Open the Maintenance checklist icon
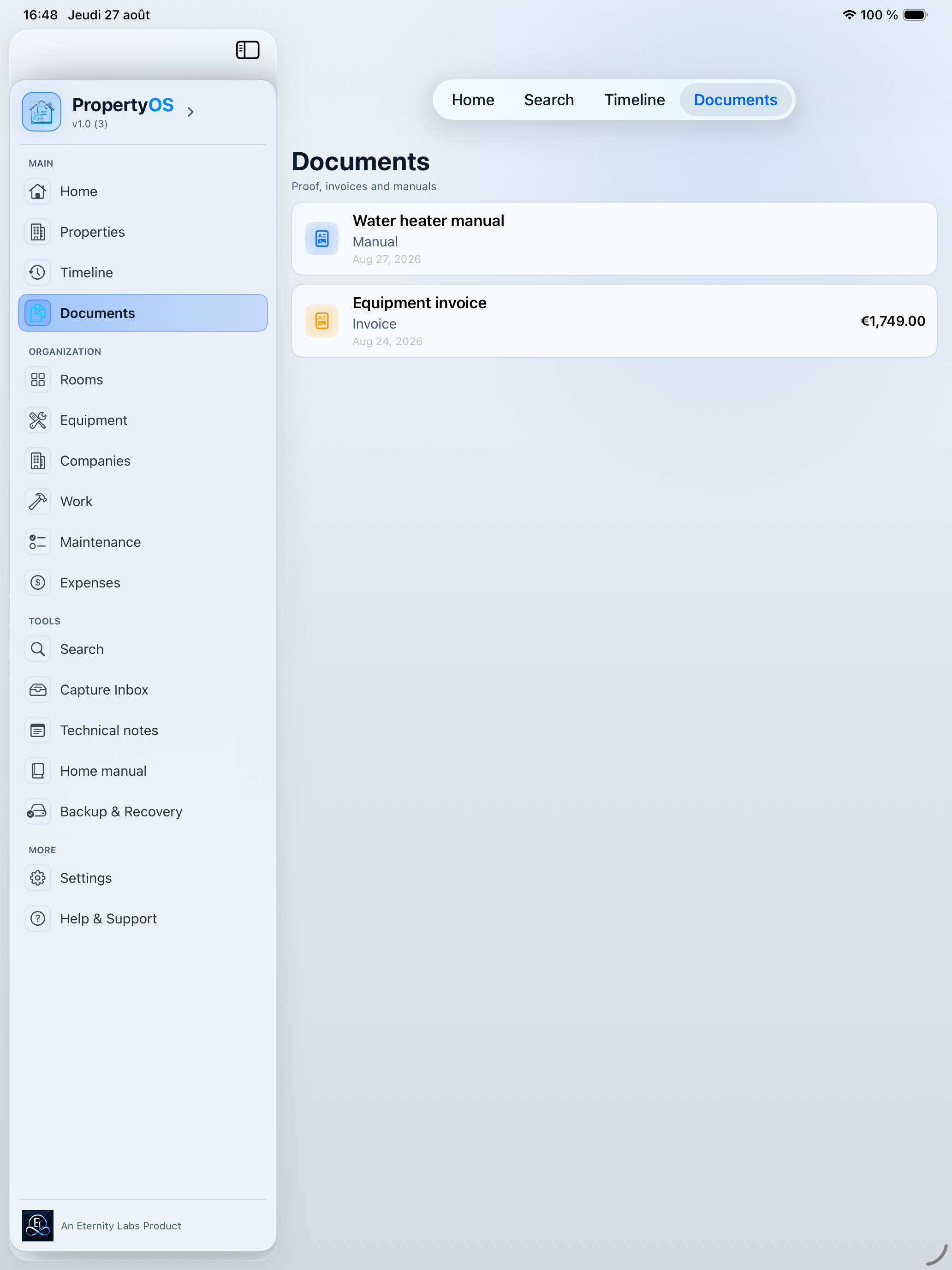This screenshot has height=1270, width=952. click(x=38, y=542)
